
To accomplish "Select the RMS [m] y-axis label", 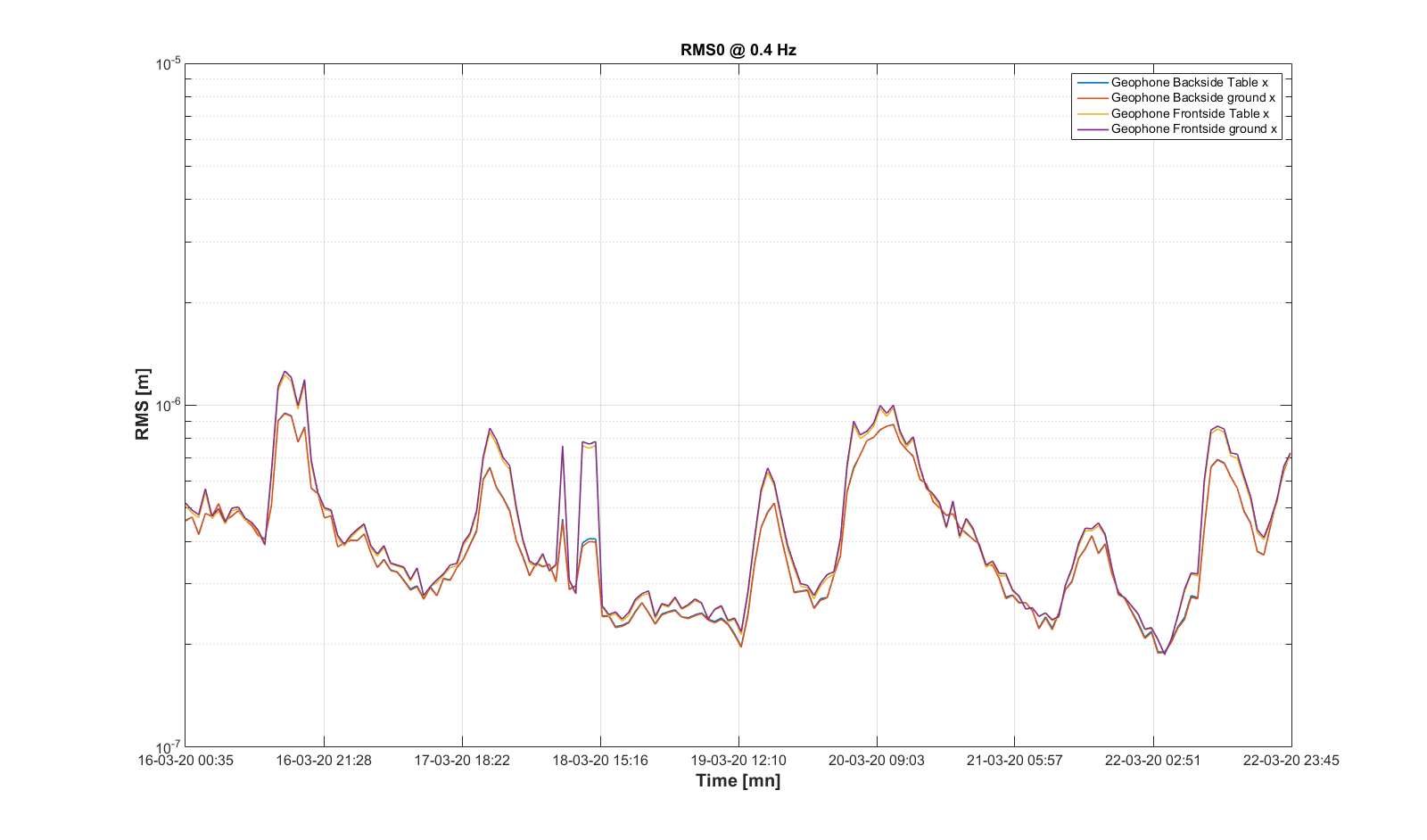I will [143, 404].
